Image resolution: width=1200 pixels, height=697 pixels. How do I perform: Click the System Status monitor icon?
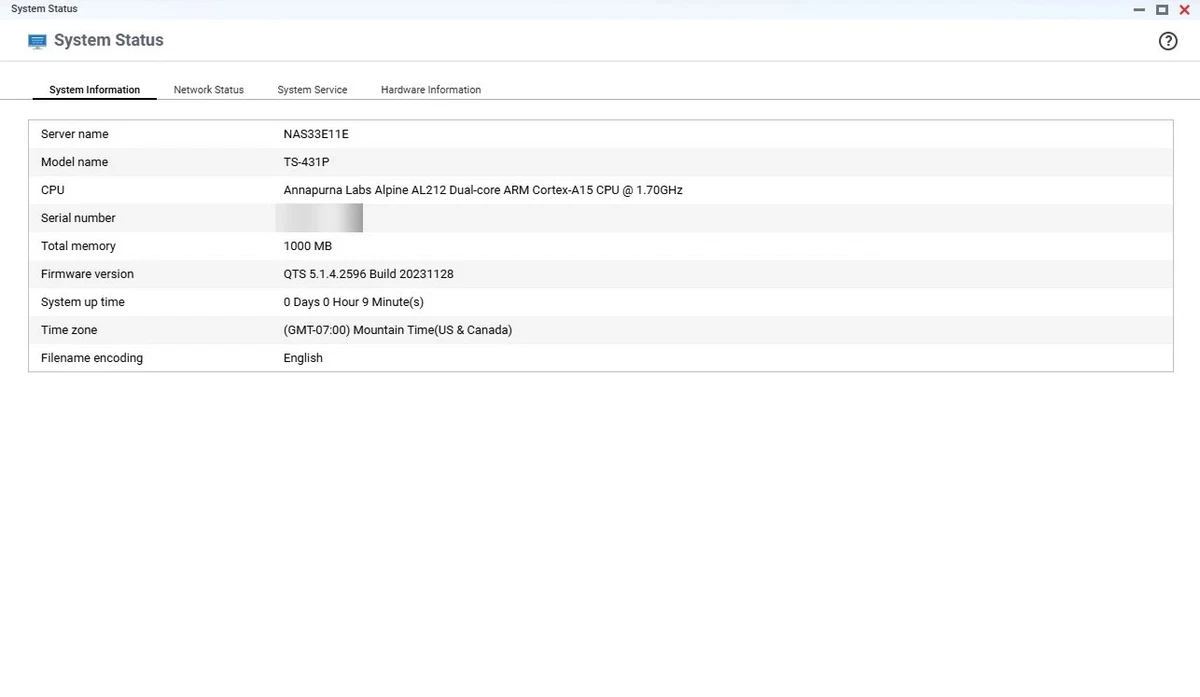(x=38, y=41)
